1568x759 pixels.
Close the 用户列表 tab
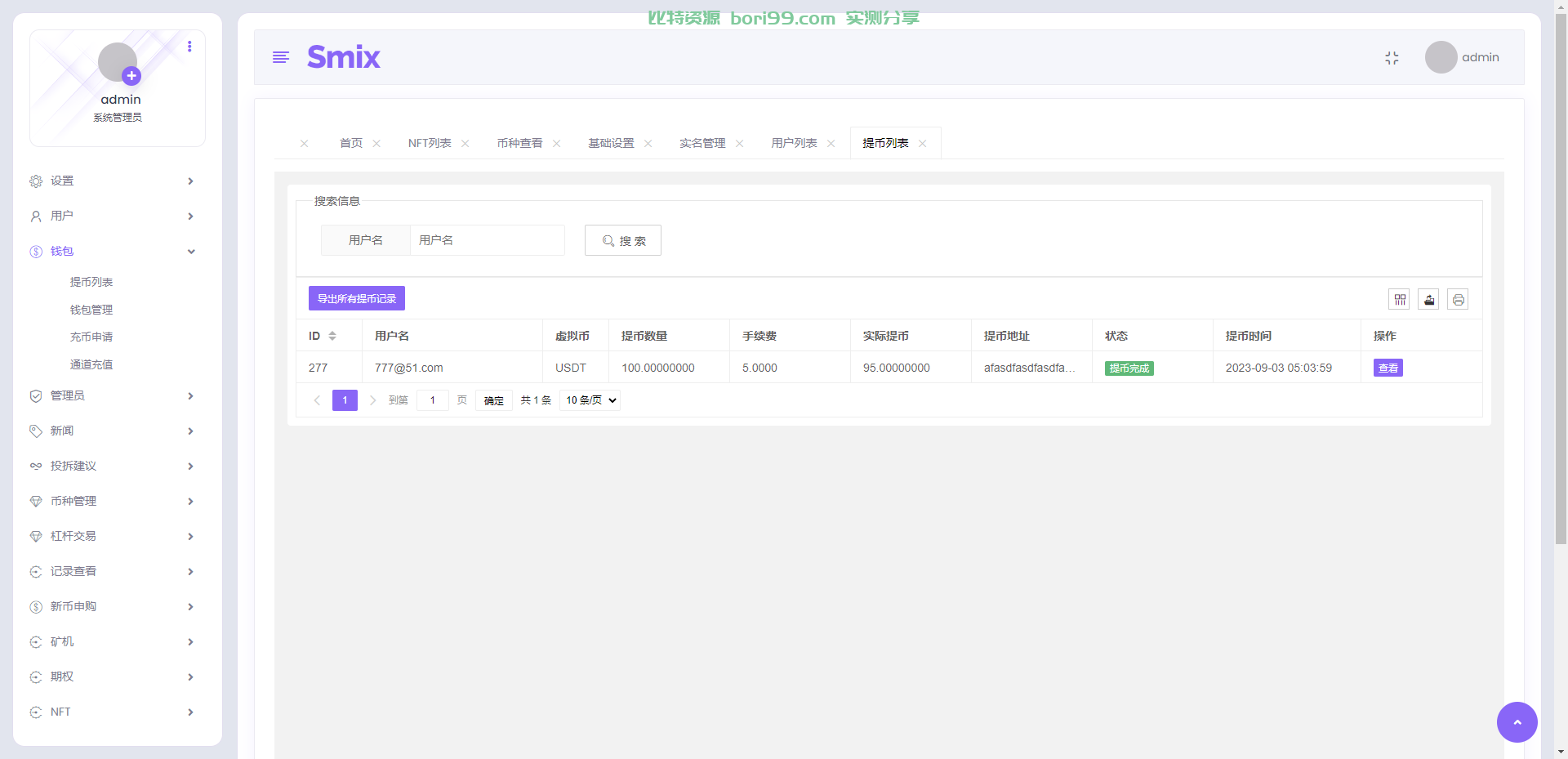click(831, 144)
